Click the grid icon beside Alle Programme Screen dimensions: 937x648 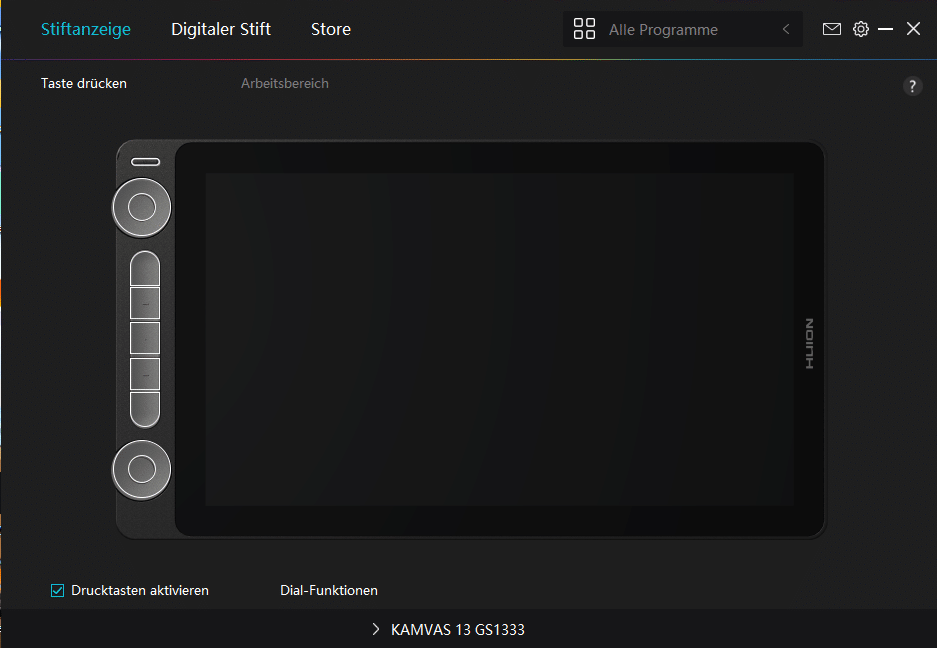[x=584, y=30]
